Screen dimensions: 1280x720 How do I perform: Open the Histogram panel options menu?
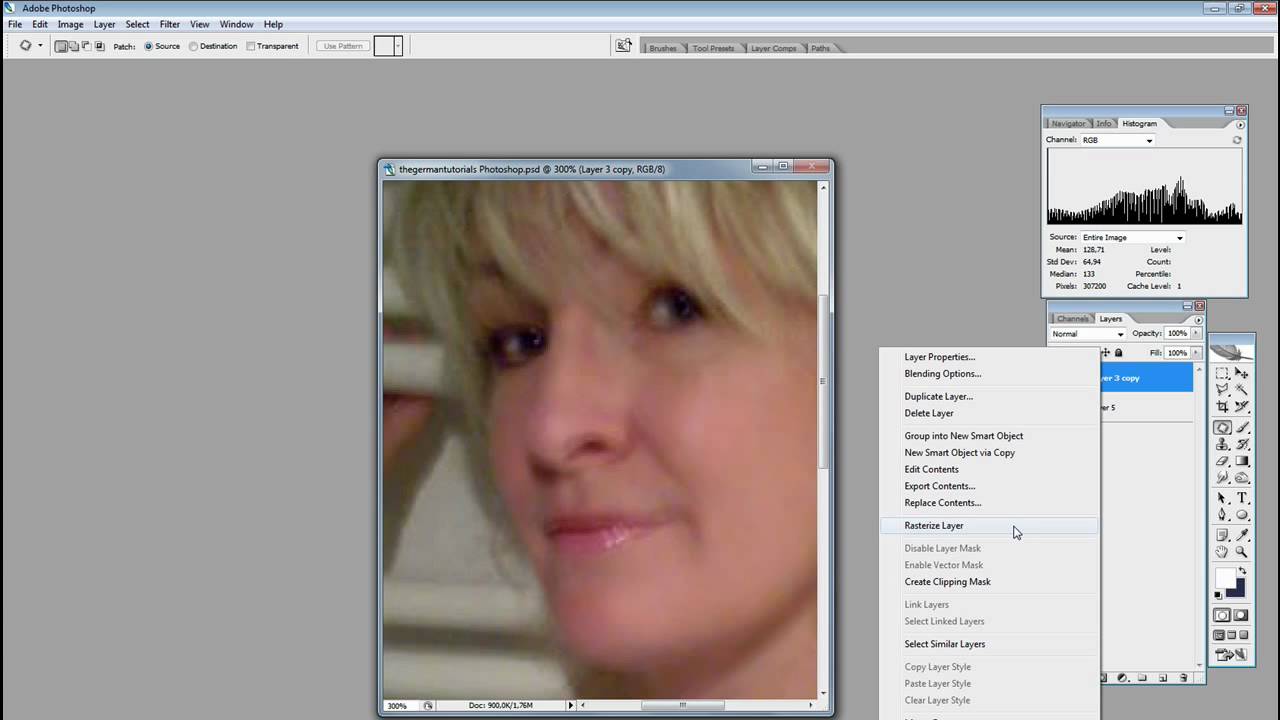[x=1240, y=124]
